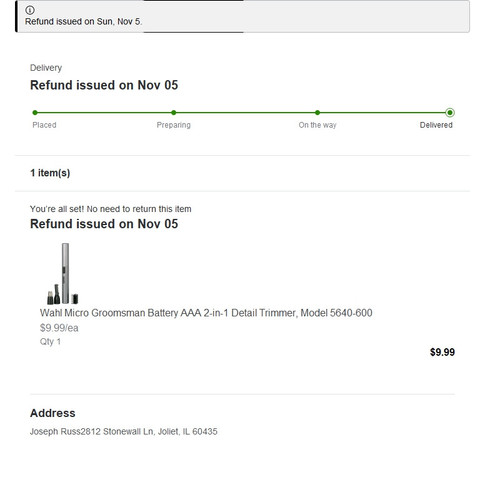This screenshot has height=479, width=500.
Task: Click the info icon in refund banner
Action: pyautogui.click(x=30, y=10)
